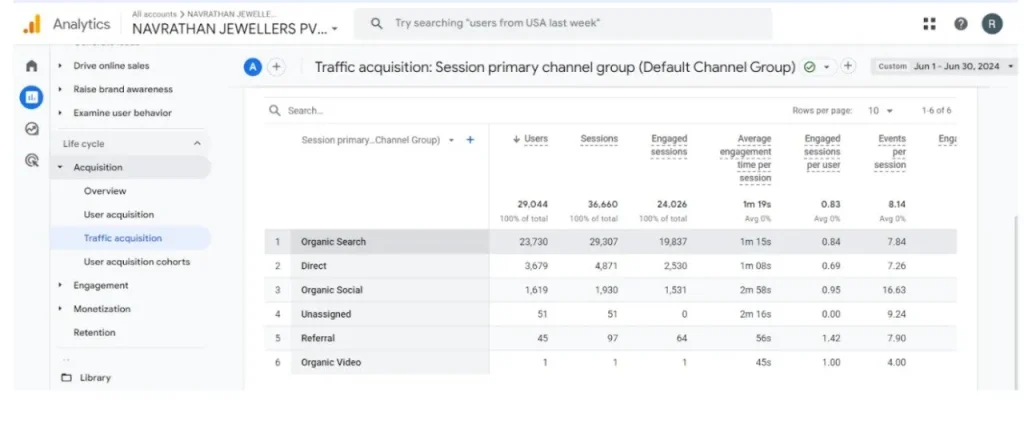
Task: Add a secondary dimension with the blue plus
Action: 470,140
